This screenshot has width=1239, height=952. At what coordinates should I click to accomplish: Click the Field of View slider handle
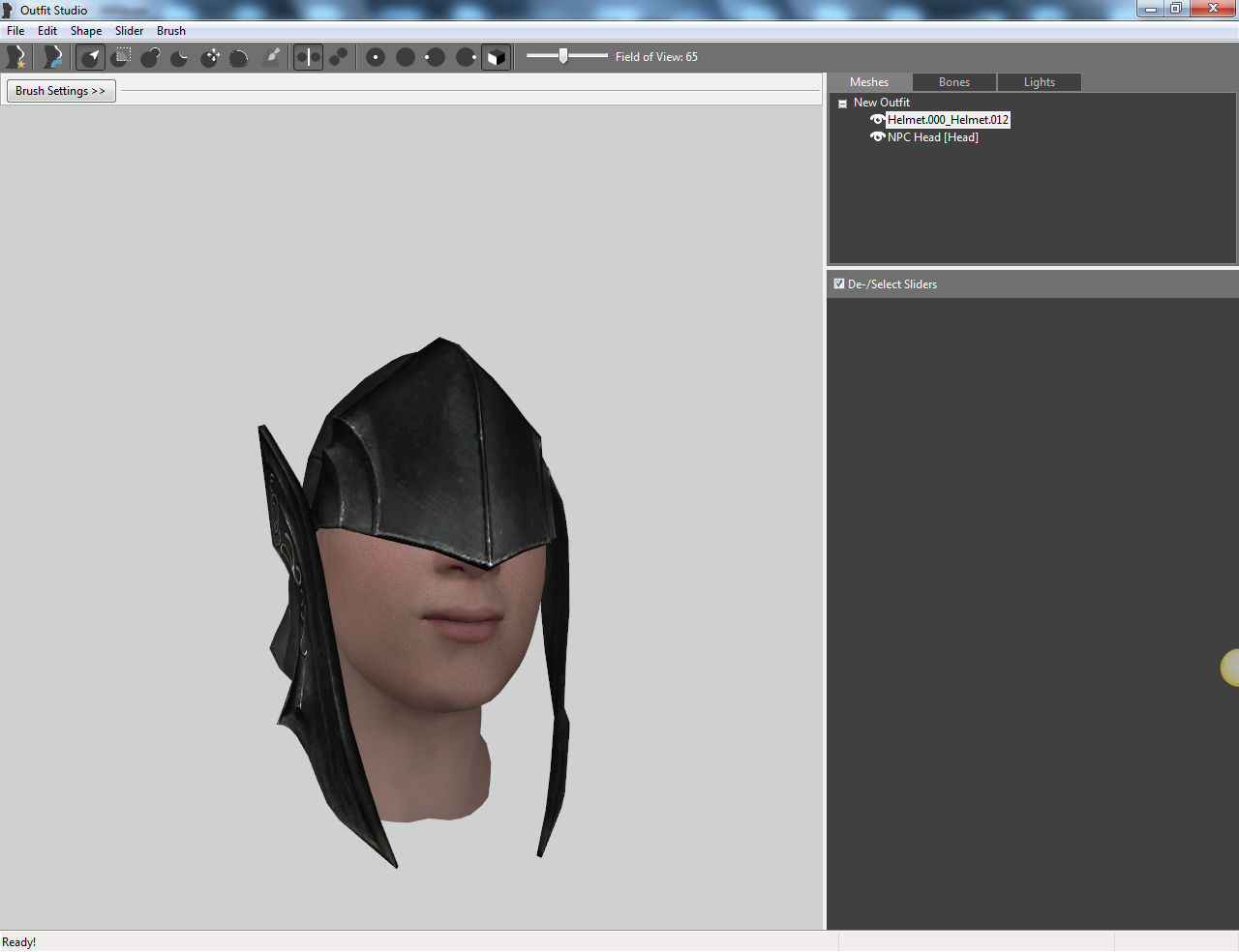563,56
